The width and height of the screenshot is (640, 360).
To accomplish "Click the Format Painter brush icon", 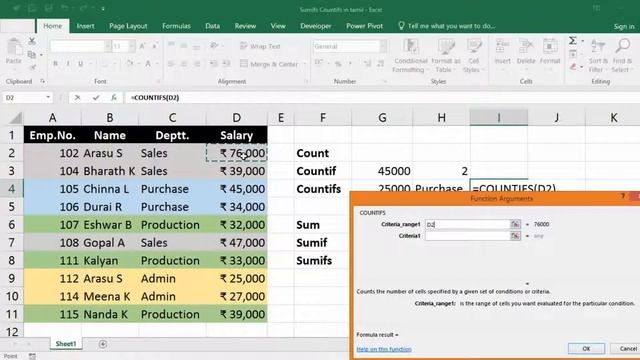I will [32, 67].
